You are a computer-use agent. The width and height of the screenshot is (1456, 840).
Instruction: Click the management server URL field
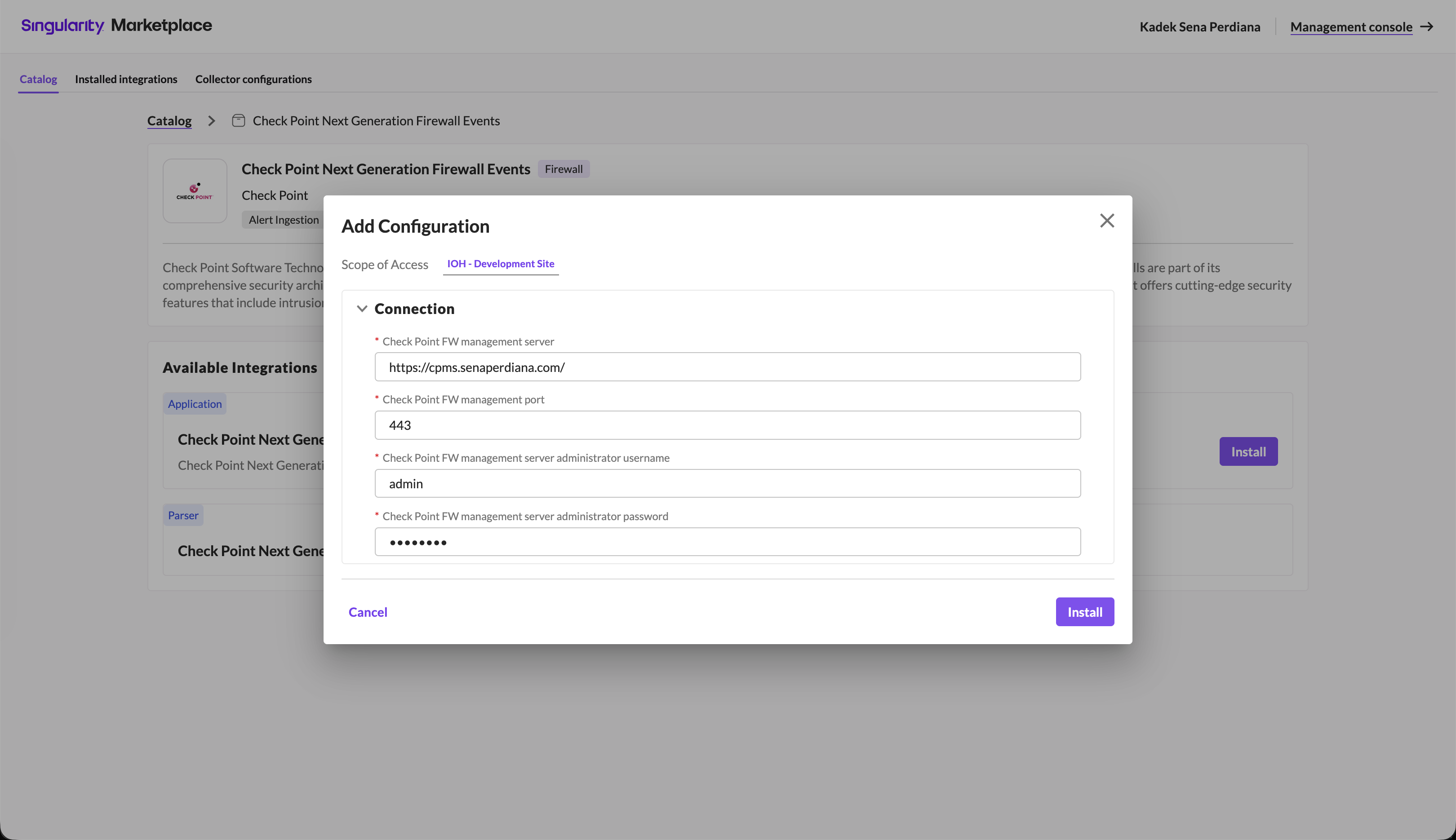point(727,367)
